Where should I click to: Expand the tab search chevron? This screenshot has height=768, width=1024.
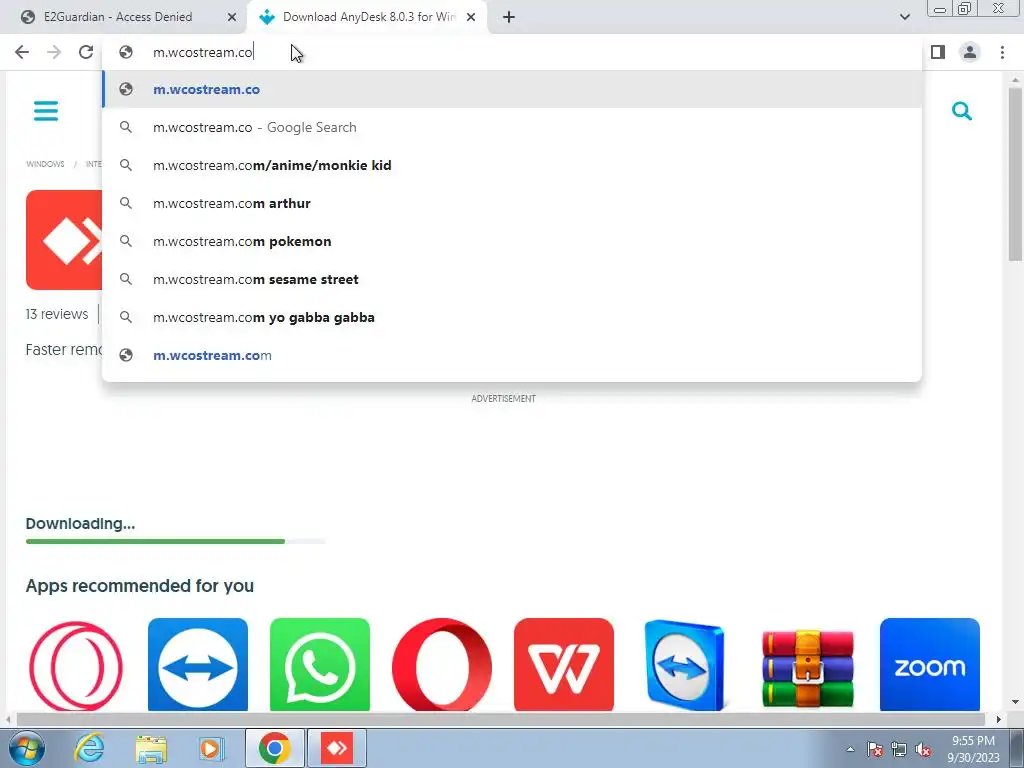[904, 17]
